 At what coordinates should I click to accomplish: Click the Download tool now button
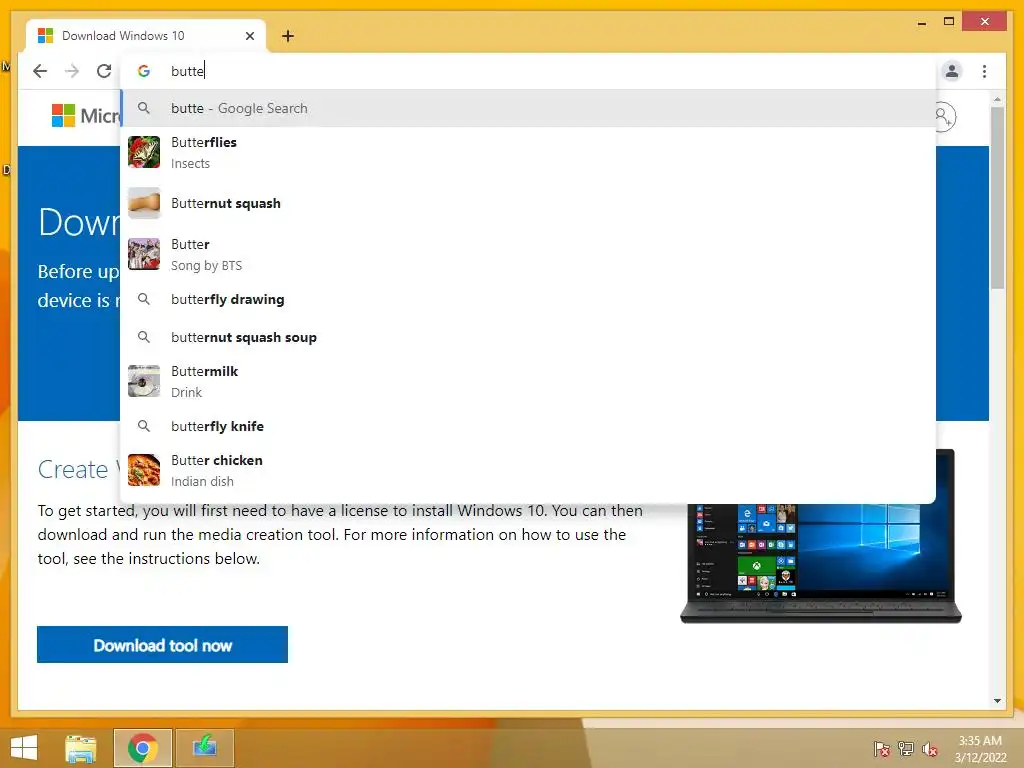click(163, 645)
